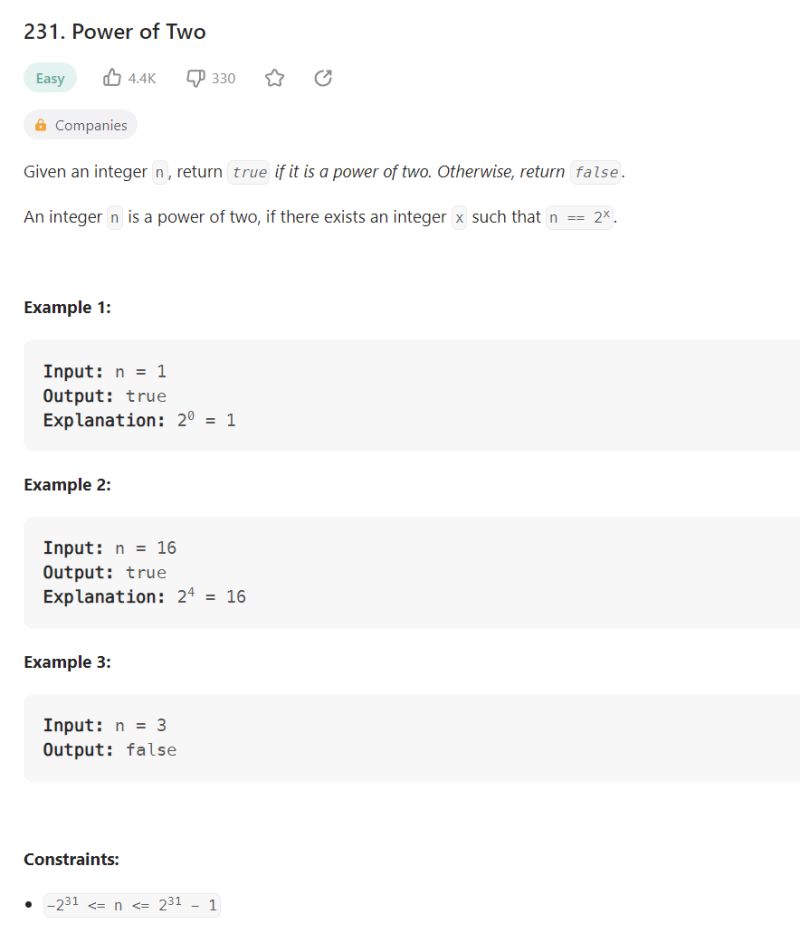Click the Example 3 output false line
800x952 pixels.
[x=110, y=750]
